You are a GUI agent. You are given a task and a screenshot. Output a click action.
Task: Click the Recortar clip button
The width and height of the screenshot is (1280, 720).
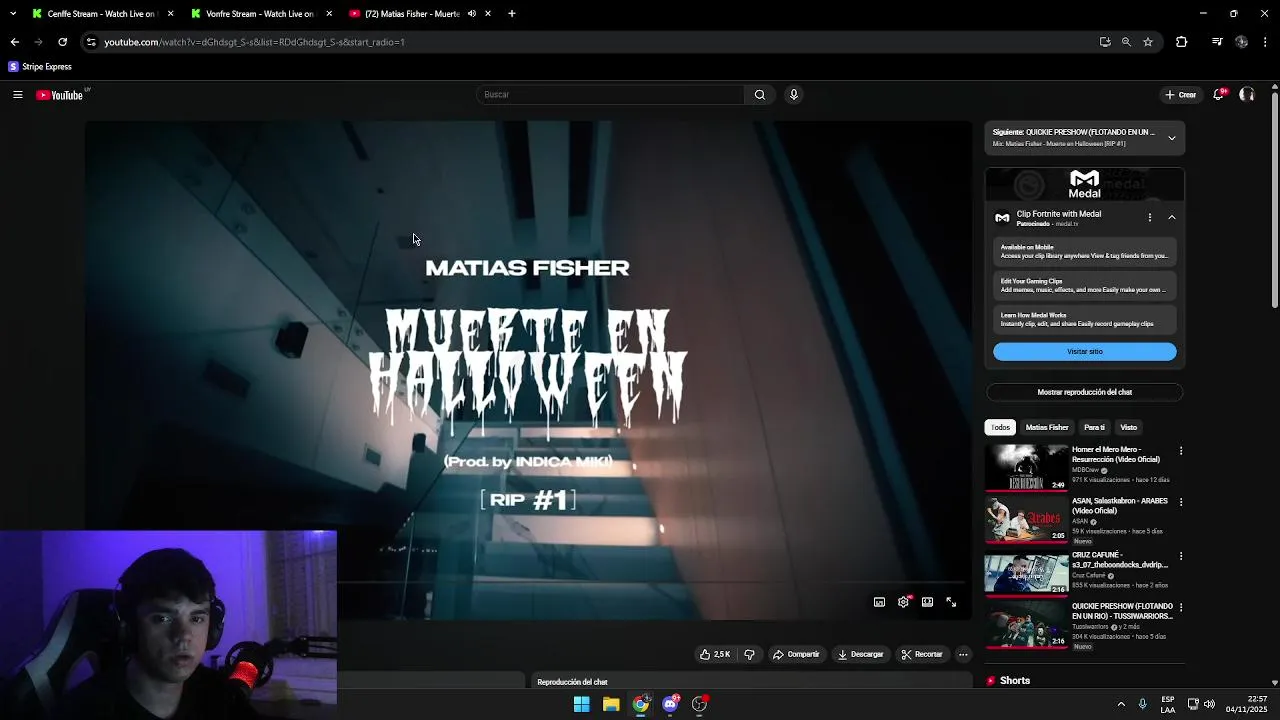[x=922, y=654]
